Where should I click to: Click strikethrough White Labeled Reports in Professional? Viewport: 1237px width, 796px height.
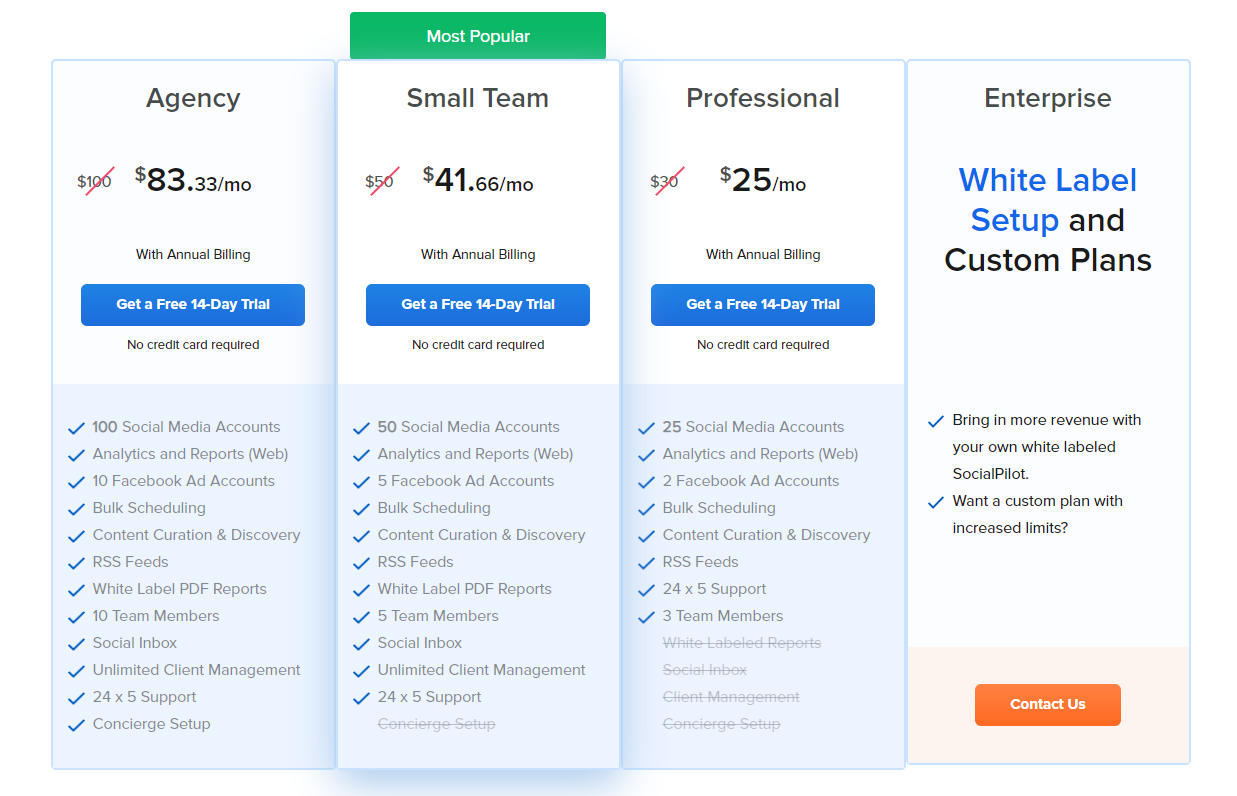(742, 643)
